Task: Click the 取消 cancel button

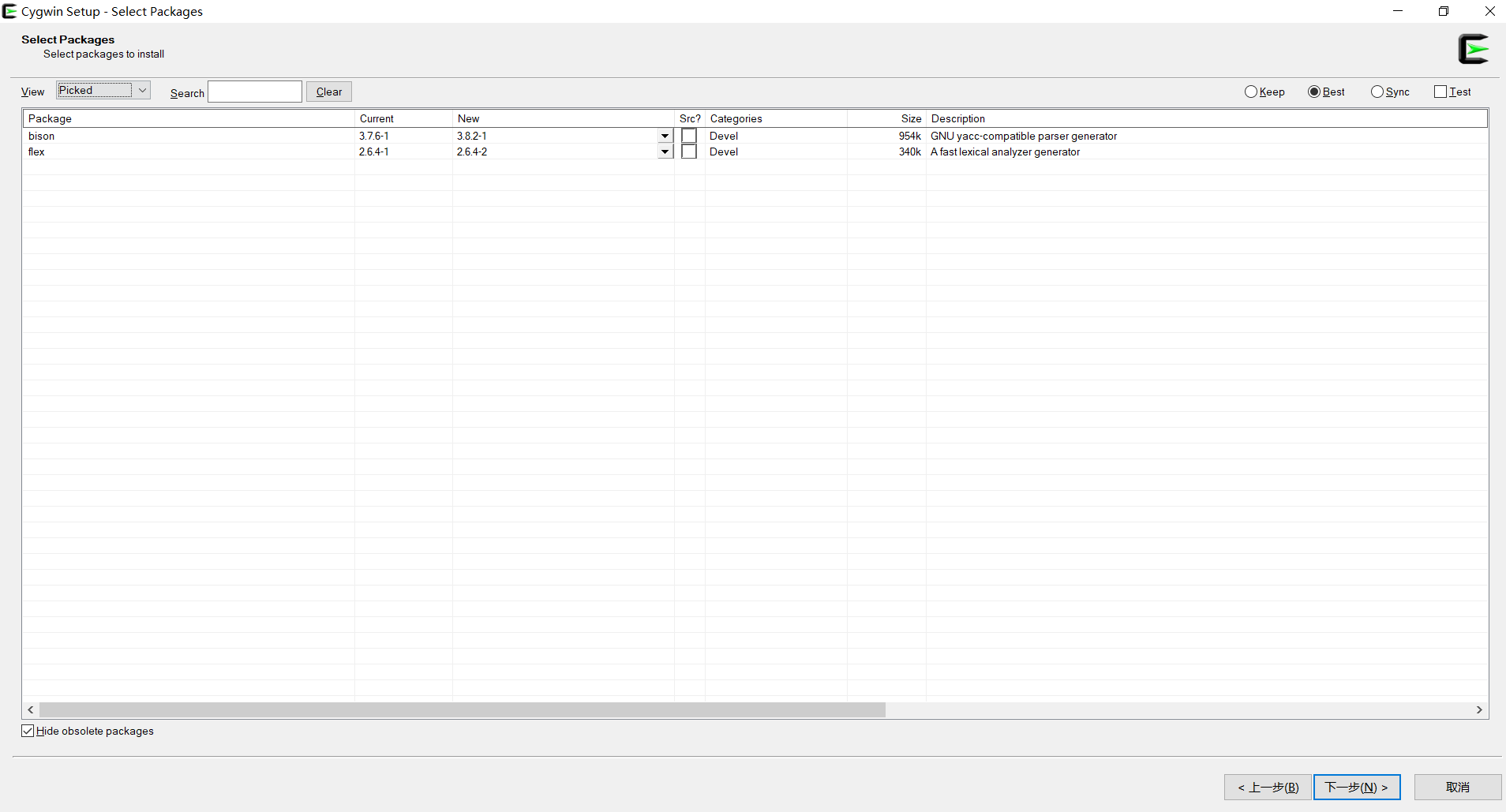Action: click(1458, 787)
